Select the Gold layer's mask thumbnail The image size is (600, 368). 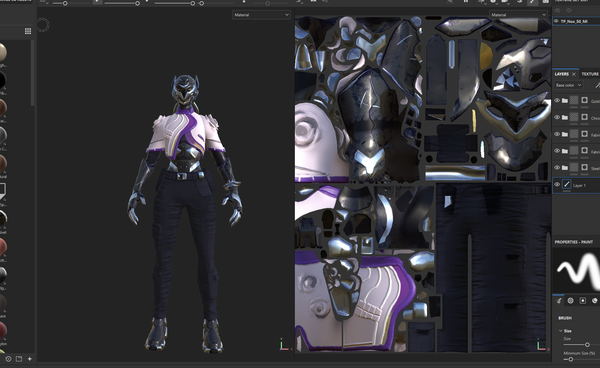tap(584, 101)
